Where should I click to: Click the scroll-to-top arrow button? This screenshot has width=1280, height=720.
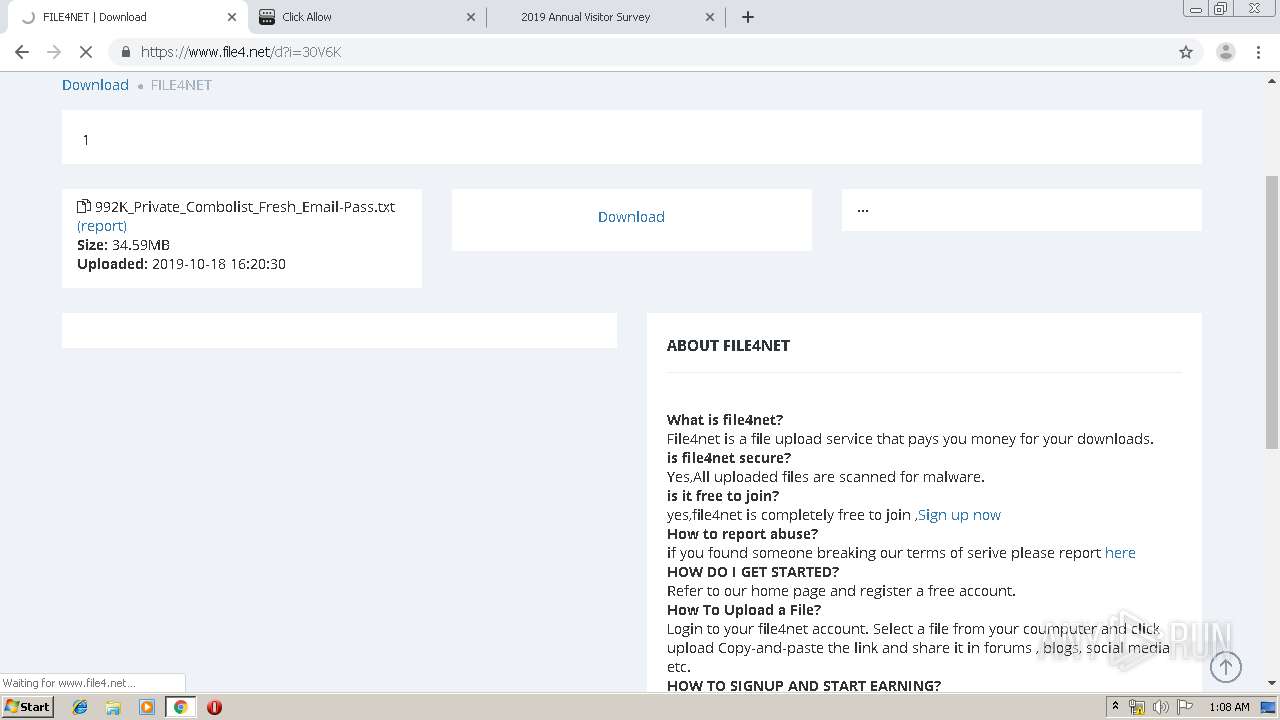(x=1226, y=667)
